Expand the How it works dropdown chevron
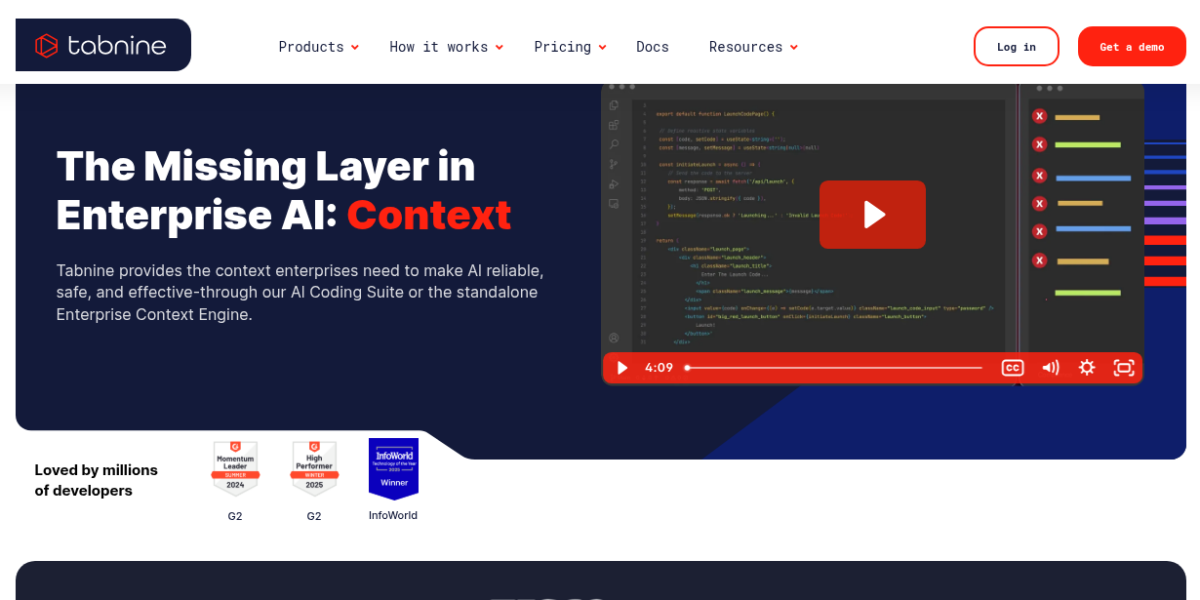Screen dimensions: 1200x600 click(499, 47)
